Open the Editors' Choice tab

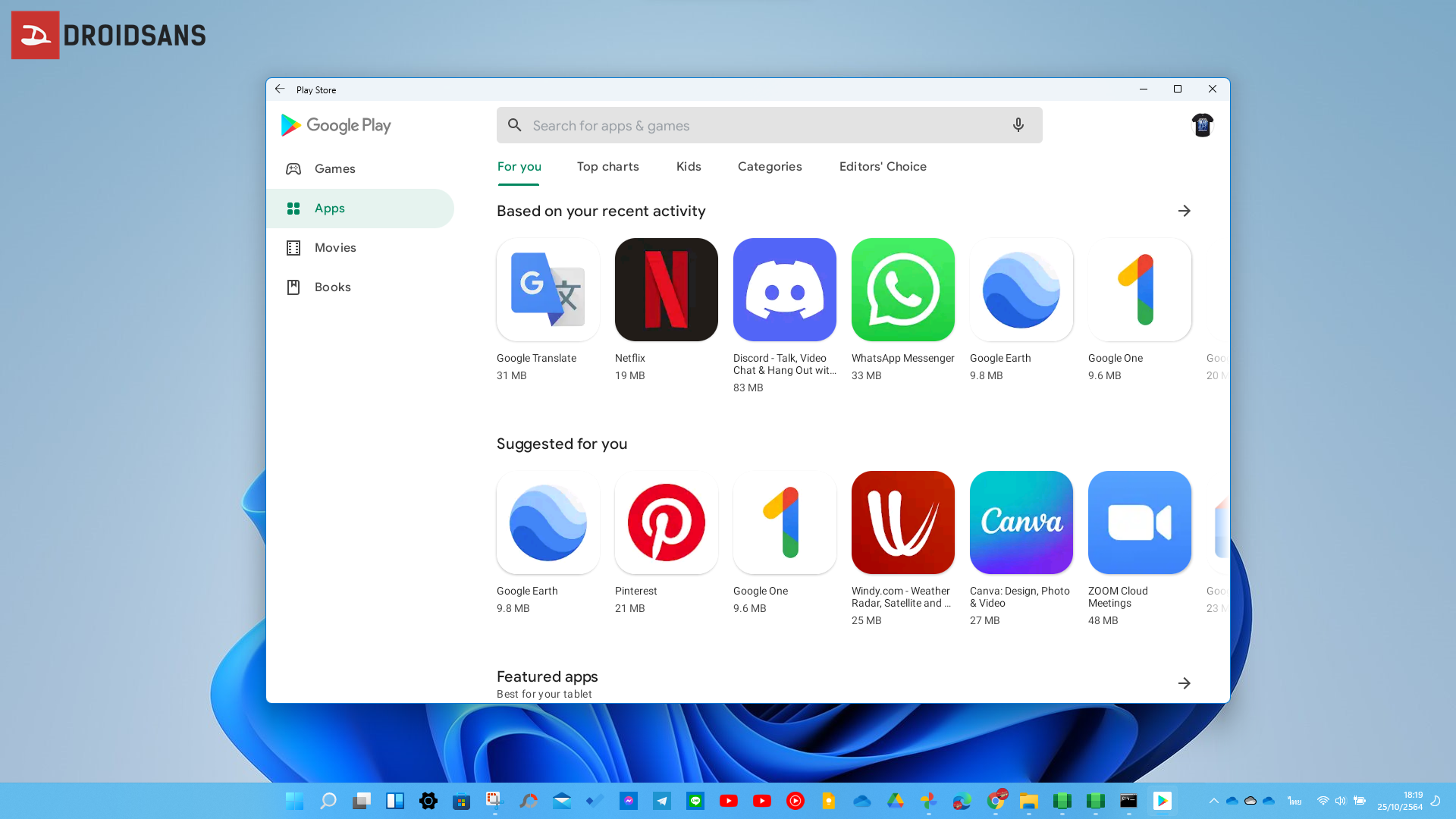[x=883, y=167]
